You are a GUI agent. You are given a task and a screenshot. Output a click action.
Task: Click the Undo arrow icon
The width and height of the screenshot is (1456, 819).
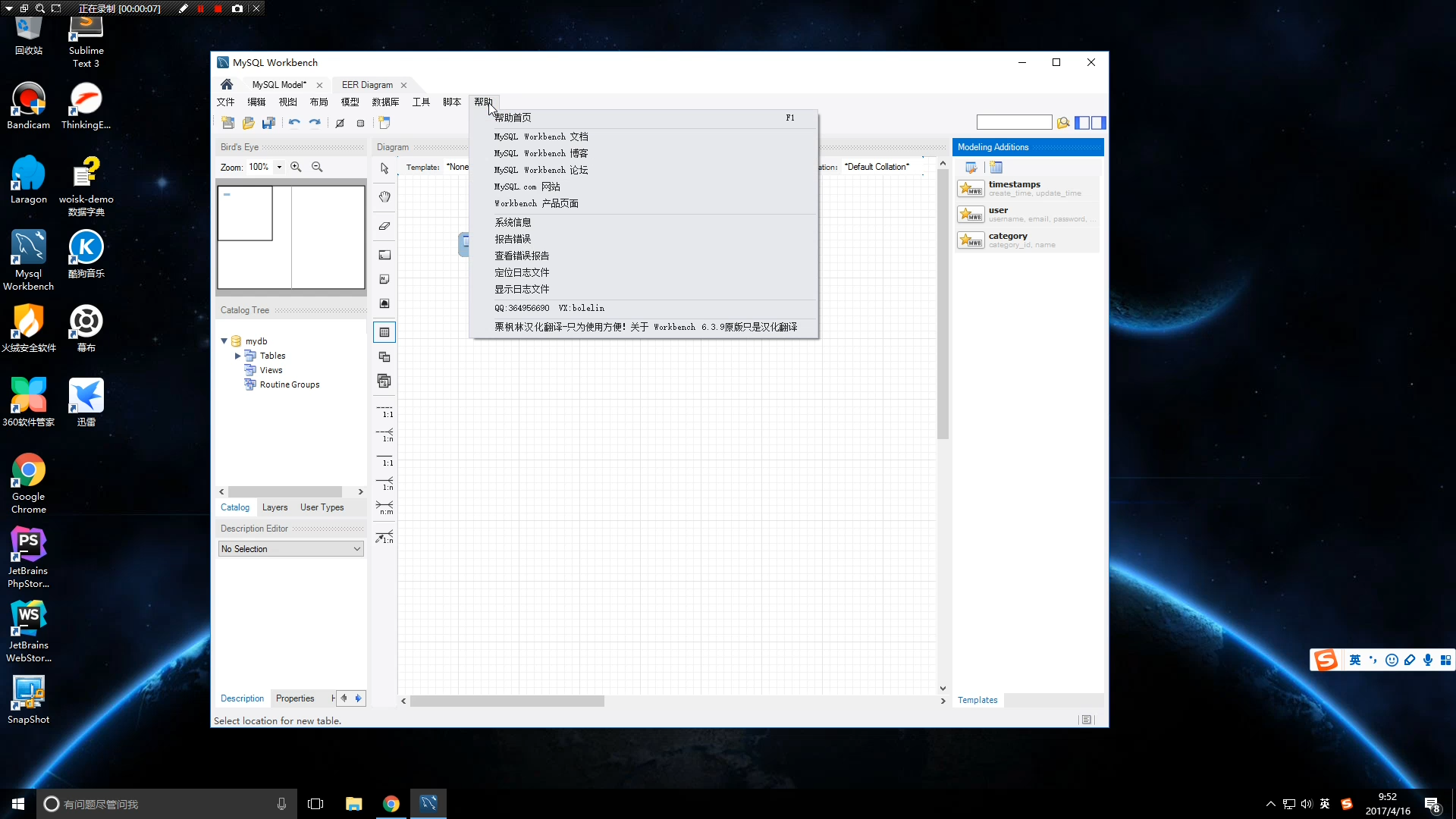(x=294, y=123)
